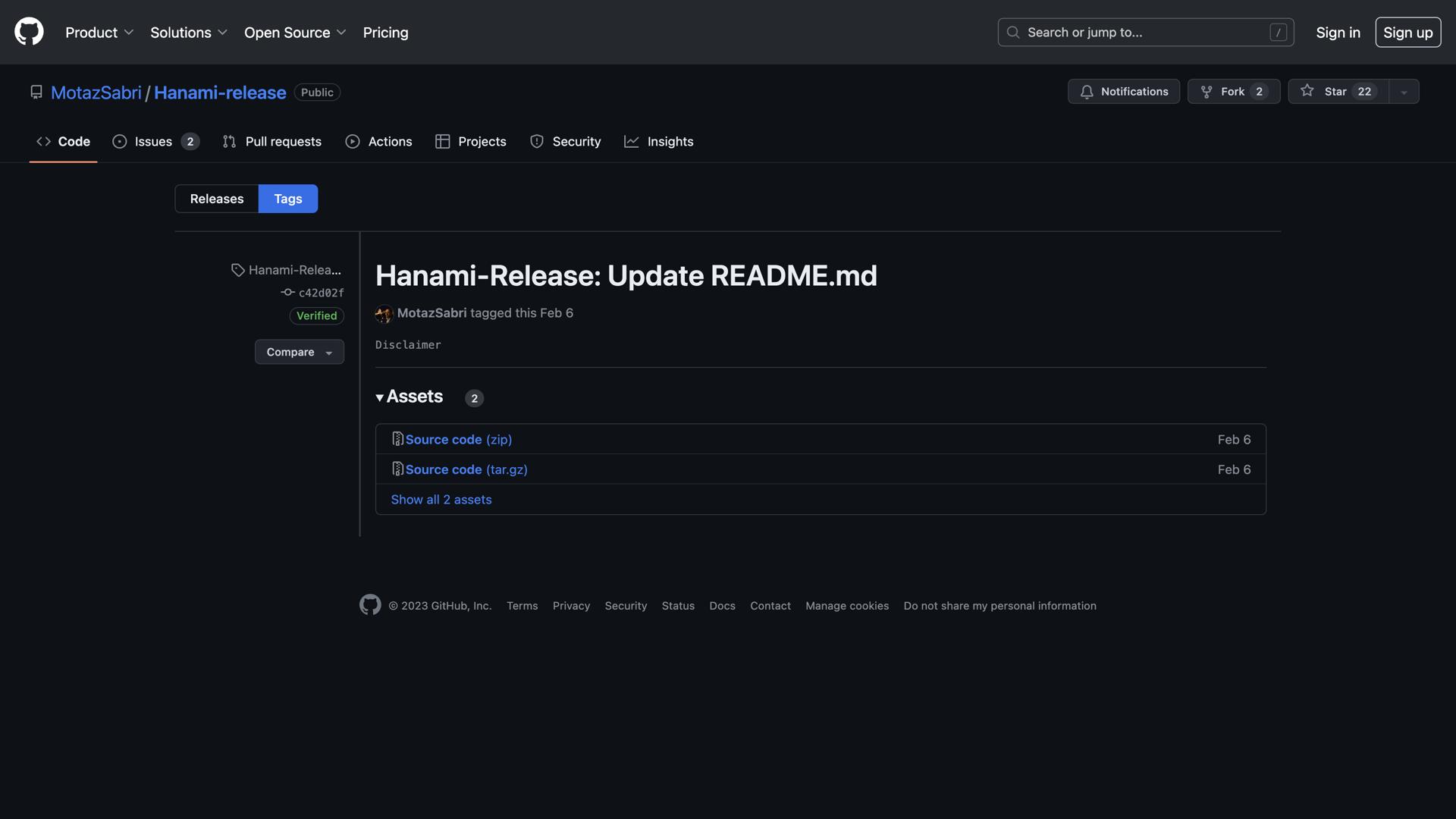Viewport: 1456px width, 819px height.
Task: Click the commit c42d02f link
Action: tap(320, 293)
